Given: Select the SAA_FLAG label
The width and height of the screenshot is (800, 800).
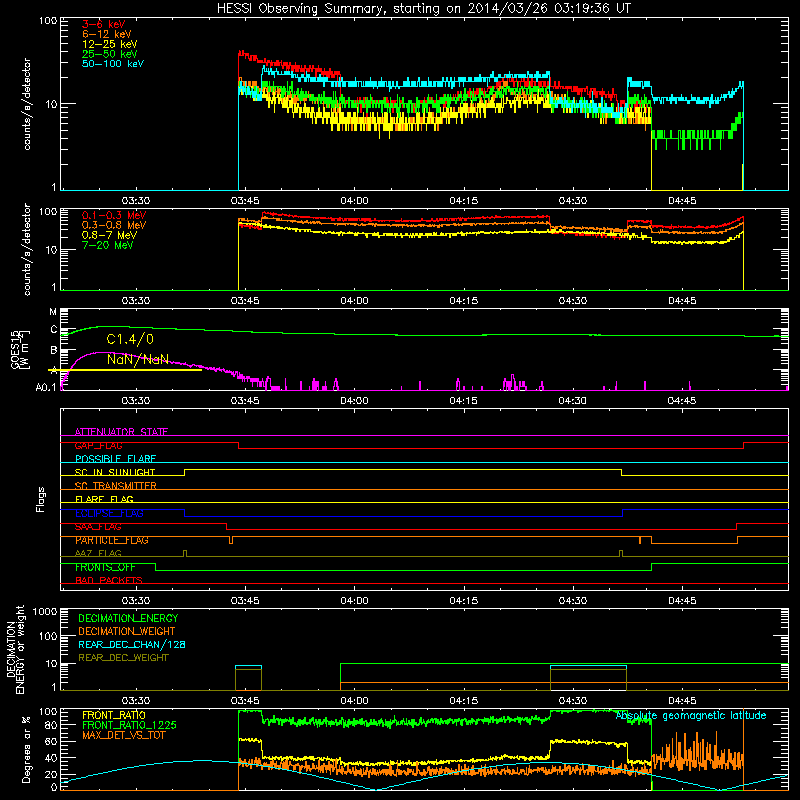Looking at the screenshot, I should [98, 527].
